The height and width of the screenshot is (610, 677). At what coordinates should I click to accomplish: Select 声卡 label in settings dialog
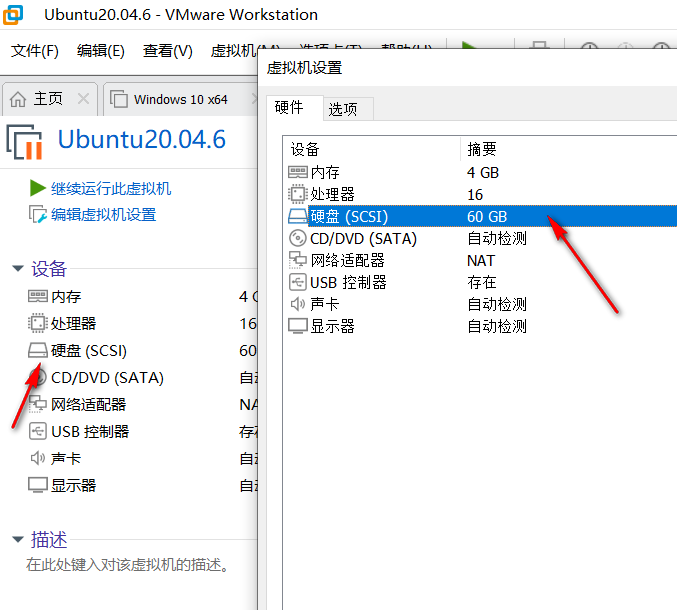coord(325,304)
